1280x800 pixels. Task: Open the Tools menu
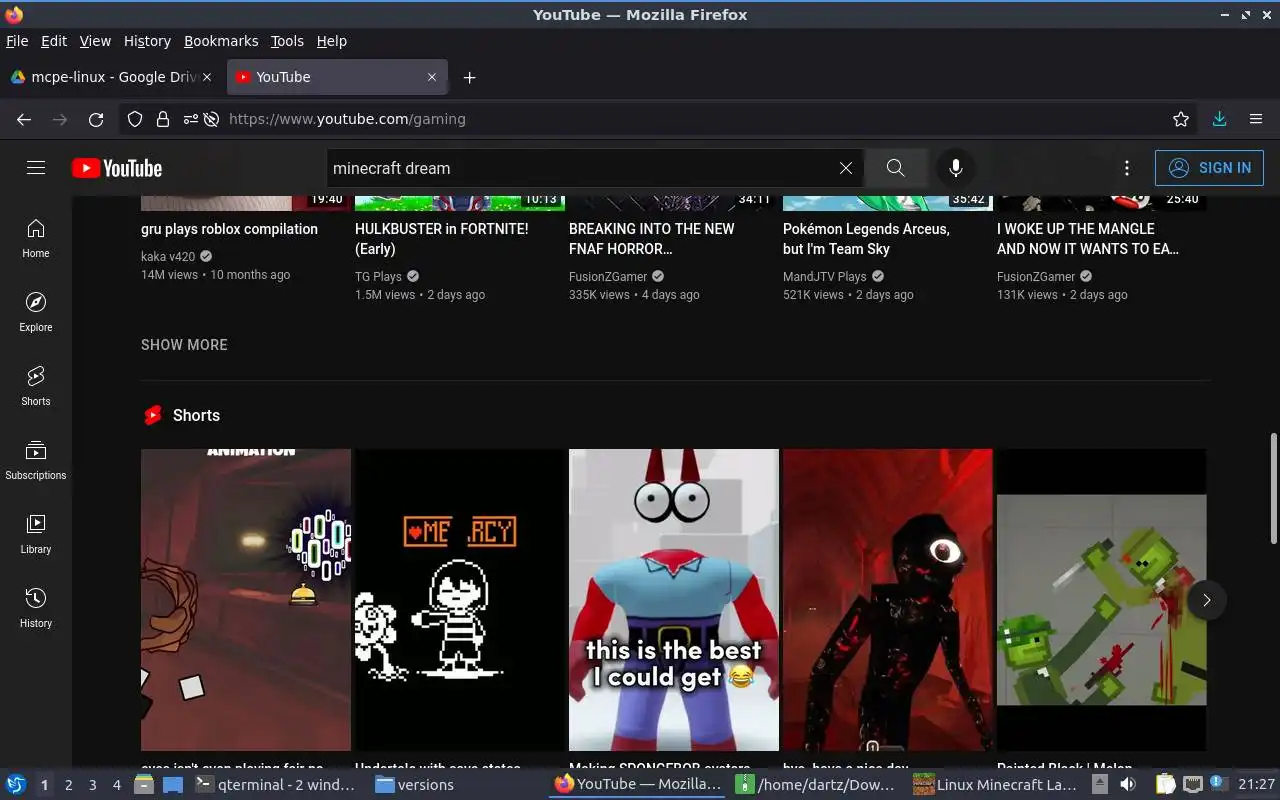(287, 41)
